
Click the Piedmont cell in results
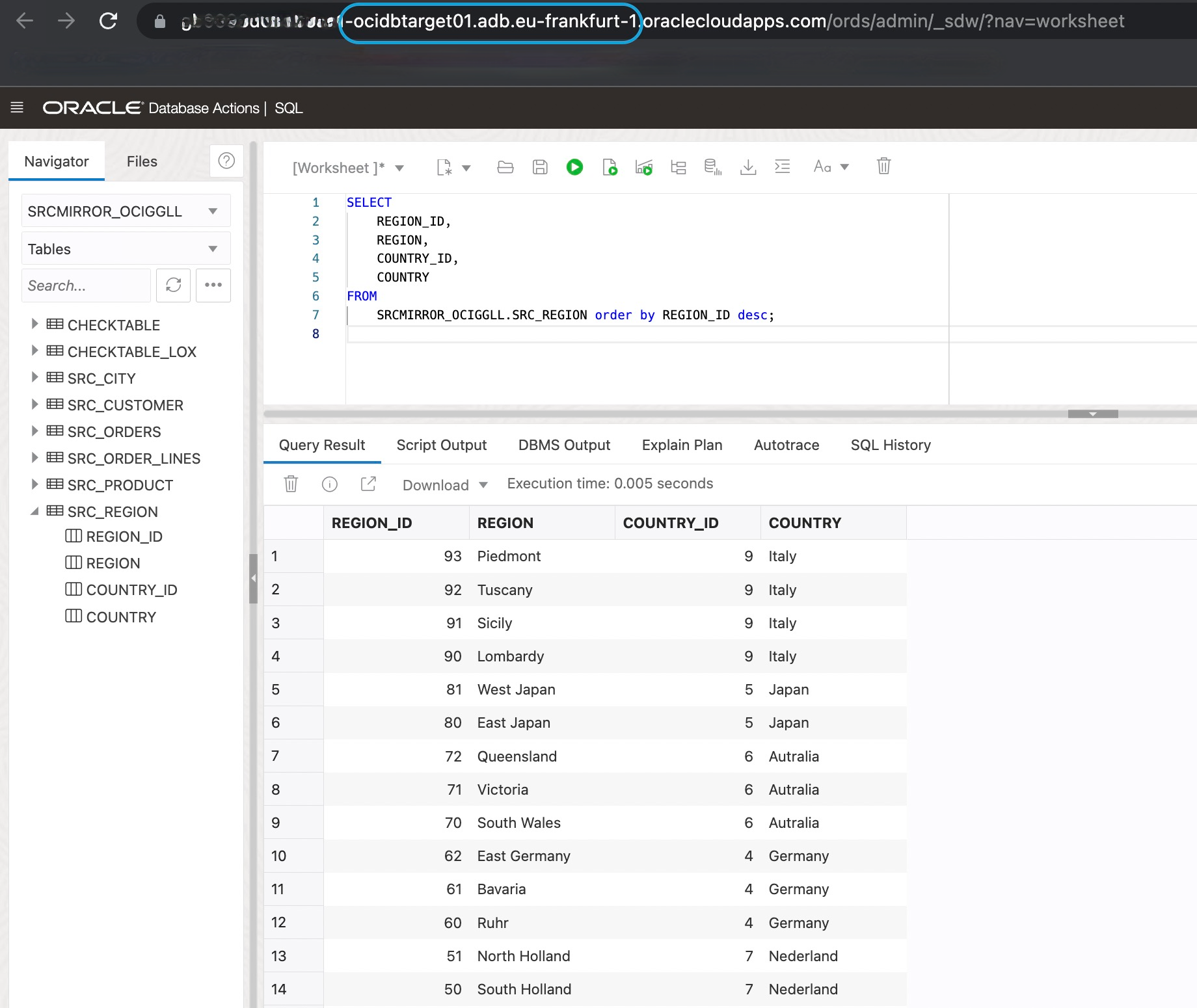tap(543, 556)
